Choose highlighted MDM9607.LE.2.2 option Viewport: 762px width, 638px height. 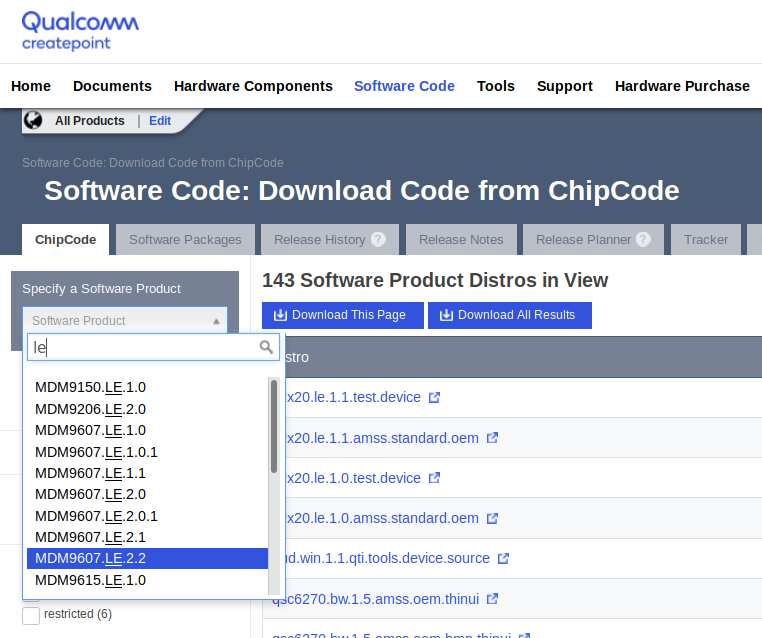coord(147,558)
